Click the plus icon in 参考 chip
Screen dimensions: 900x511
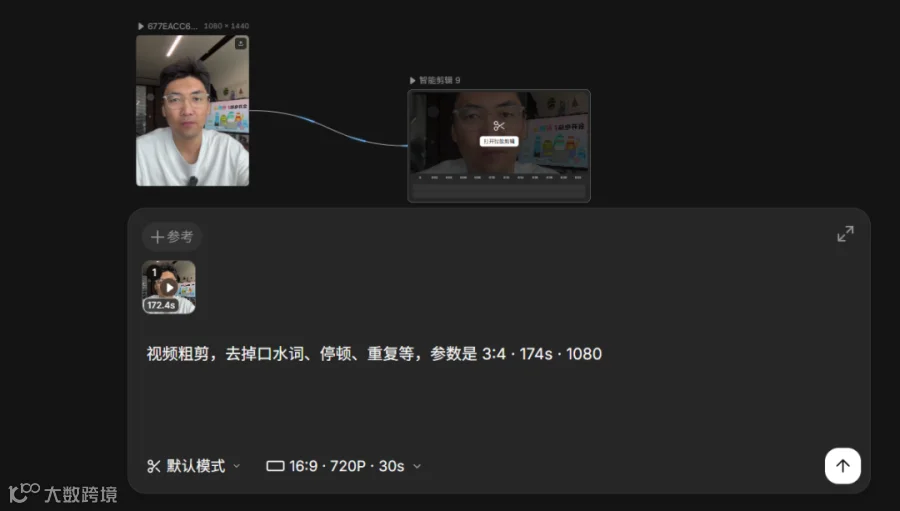(x=157, y=237)
